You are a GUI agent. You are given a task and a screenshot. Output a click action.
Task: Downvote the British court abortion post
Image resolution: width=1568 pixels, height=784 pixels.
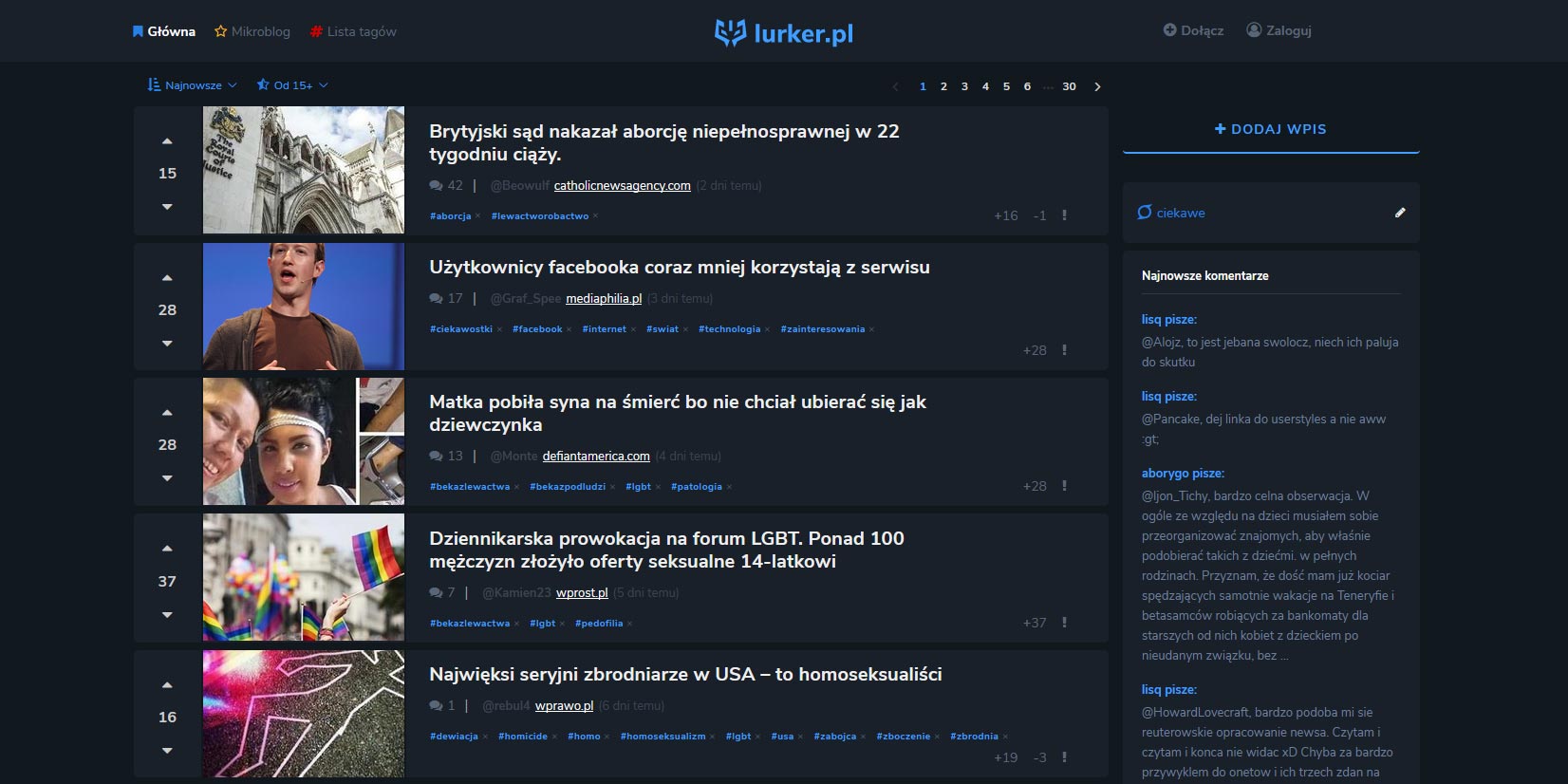tap(167, 206)
